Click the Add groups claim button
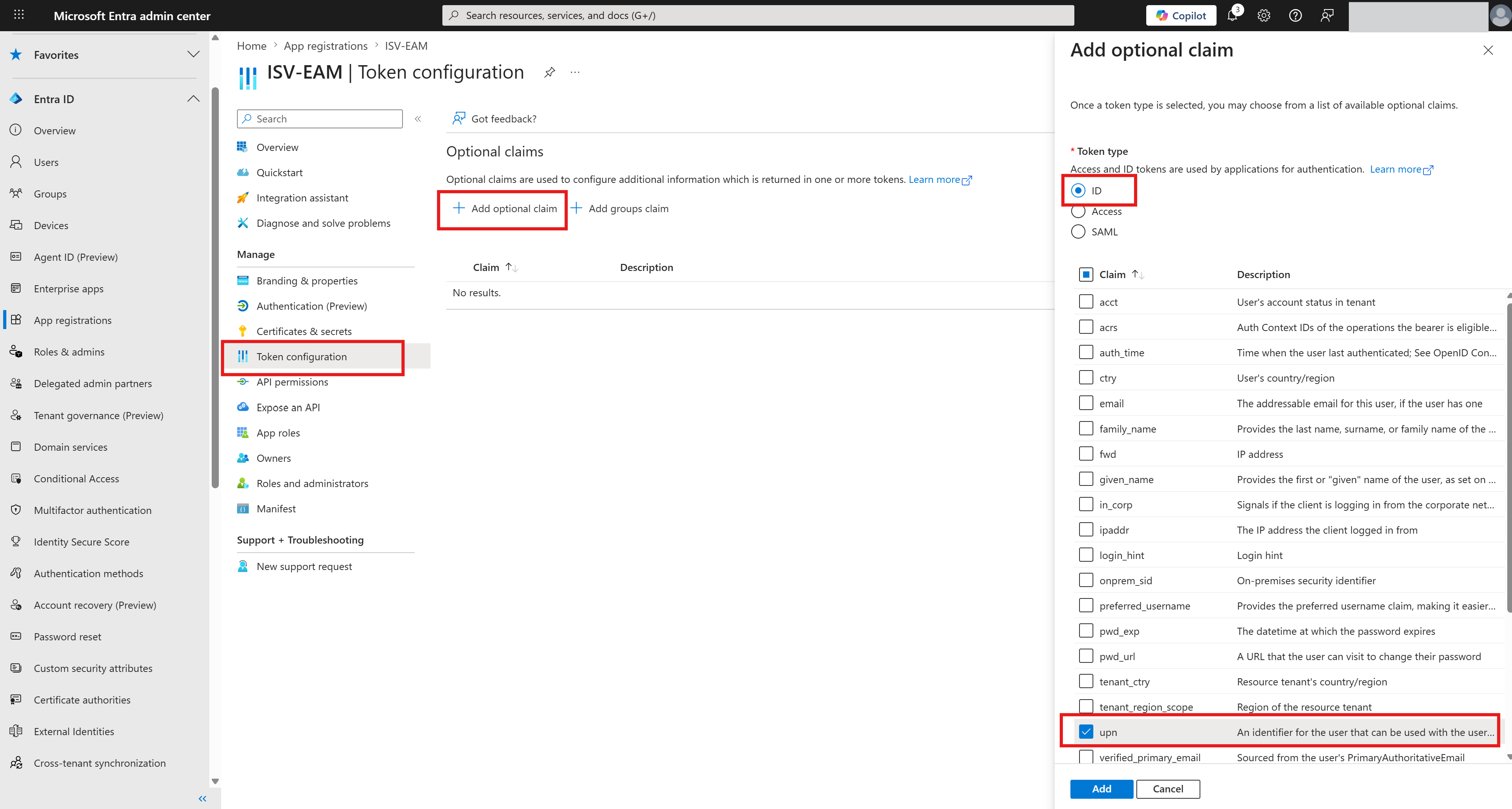1512x809 pixels. pyautogui.click(x=620, y=209)
